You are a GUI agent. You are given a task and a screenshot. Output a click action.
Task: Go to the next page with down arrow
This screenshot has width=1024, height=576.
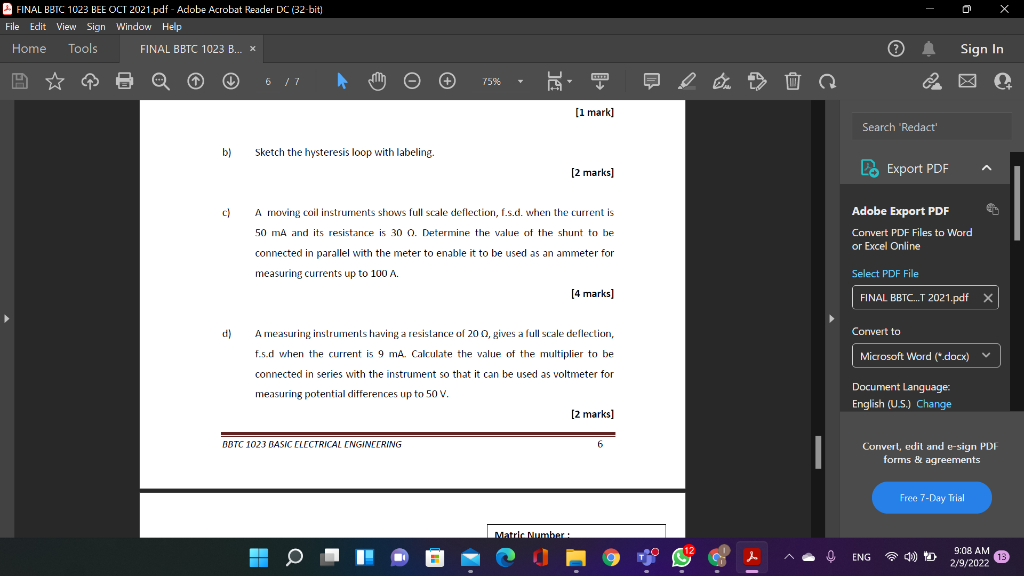230,81
